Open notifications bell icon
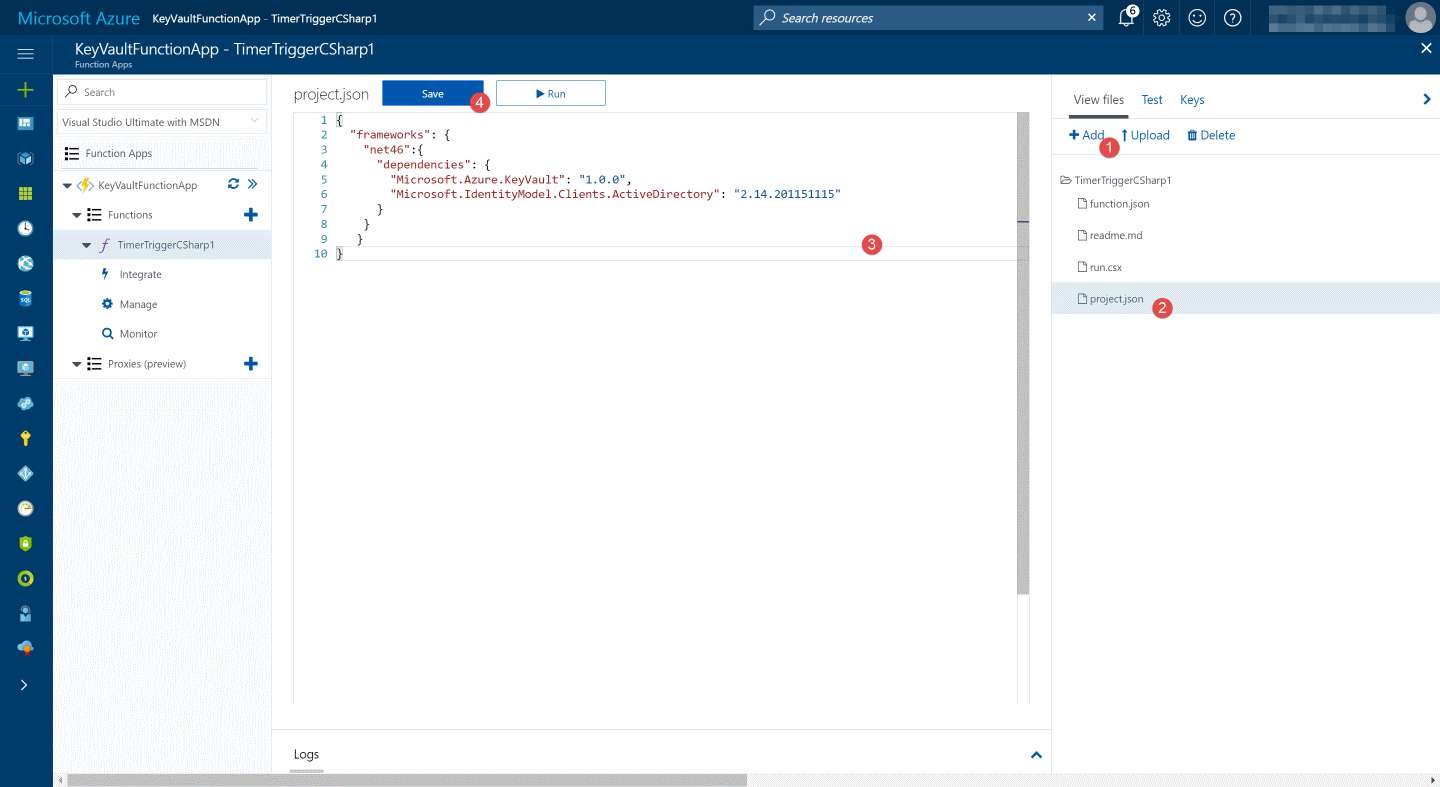Viewport: 1440px width, 787px height. click(1126, 17)
